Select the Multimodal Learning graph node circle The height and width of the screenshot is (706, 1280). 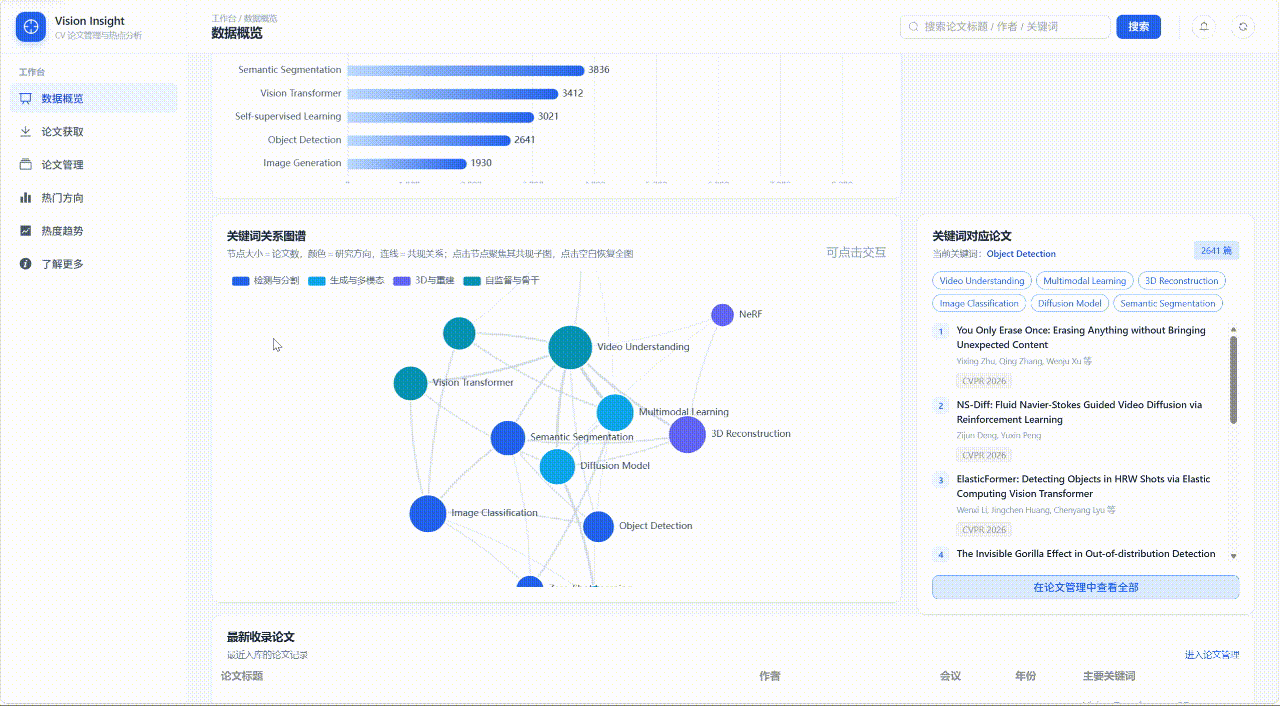(x=615, y=412)
